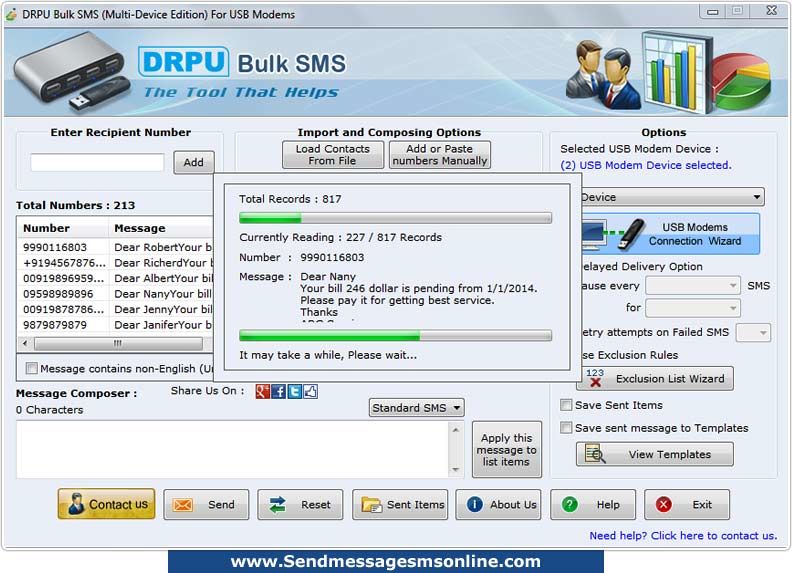The width and height of the screenshot is (792, 573).
Task: Click the Twitter share icon
Action: tap(294, 392)
